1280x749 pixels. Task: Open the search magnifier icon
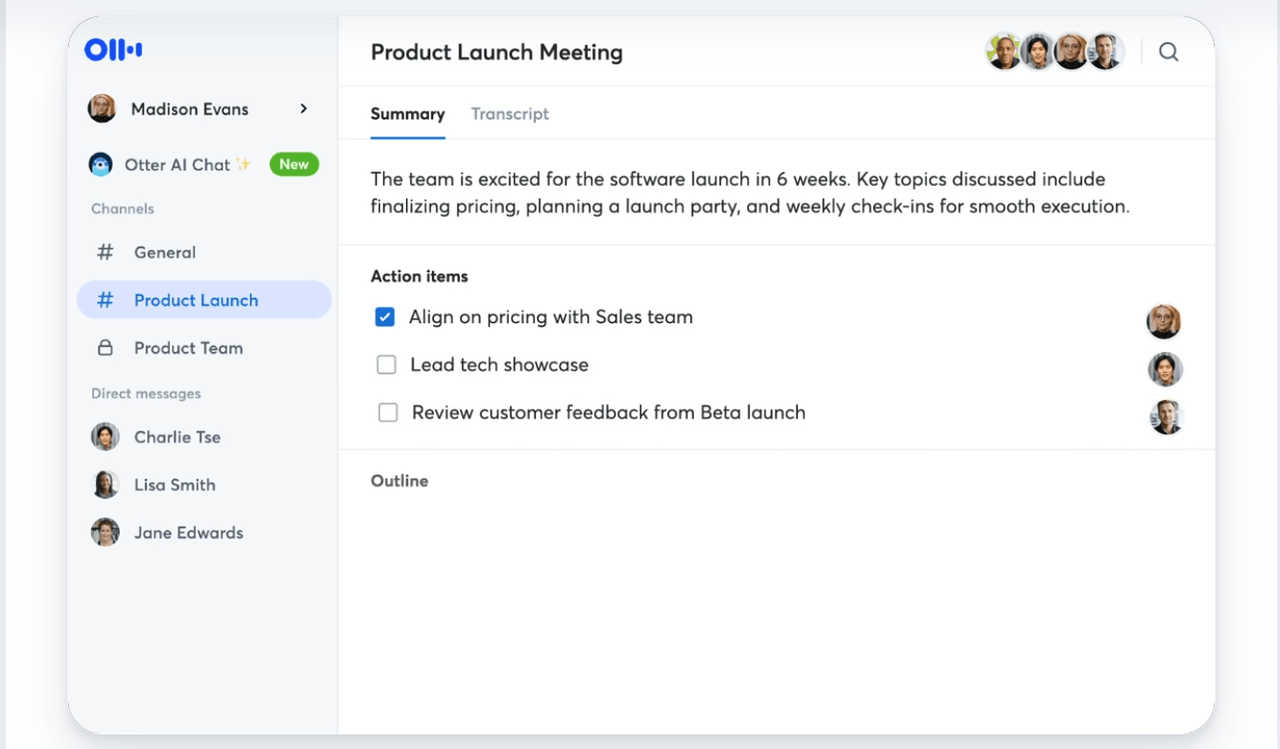(x=1168, y=51)
